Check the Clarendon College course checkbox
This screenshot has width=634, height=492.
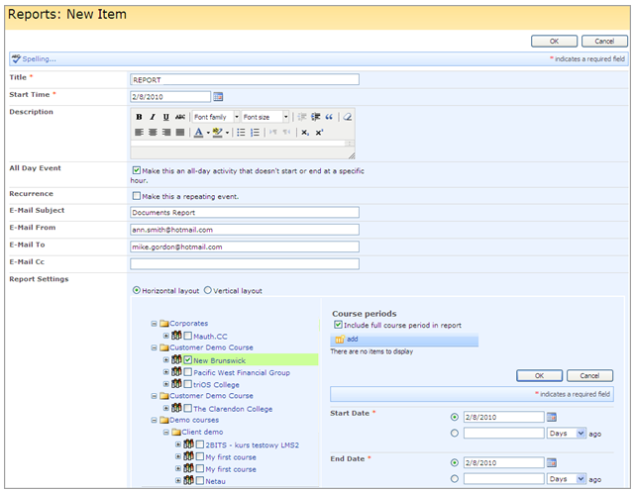pyautogui.click(x=188, y=408)
